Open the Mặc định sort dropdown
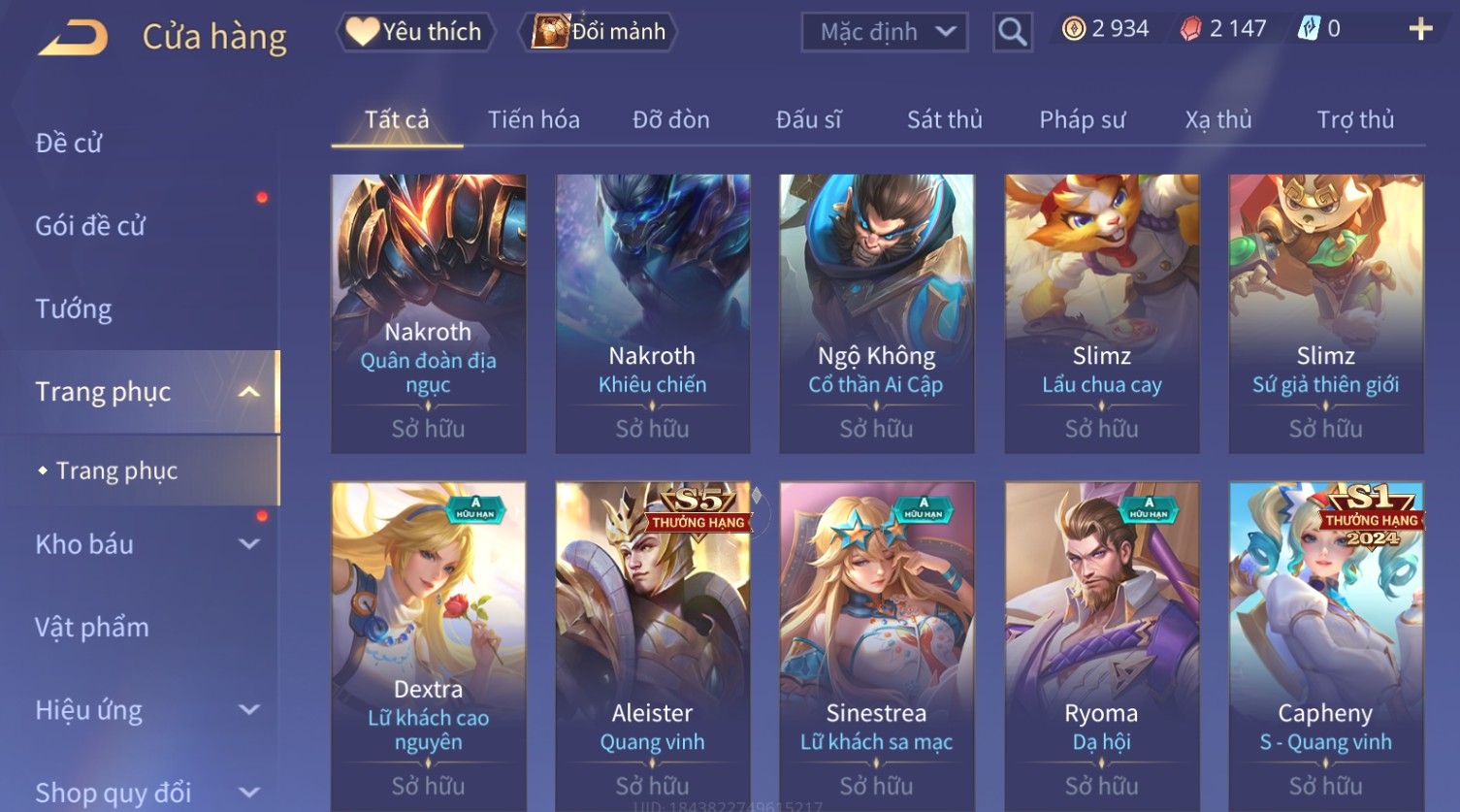The width and height of the screenshot is (1460, 812). point(885,32)
